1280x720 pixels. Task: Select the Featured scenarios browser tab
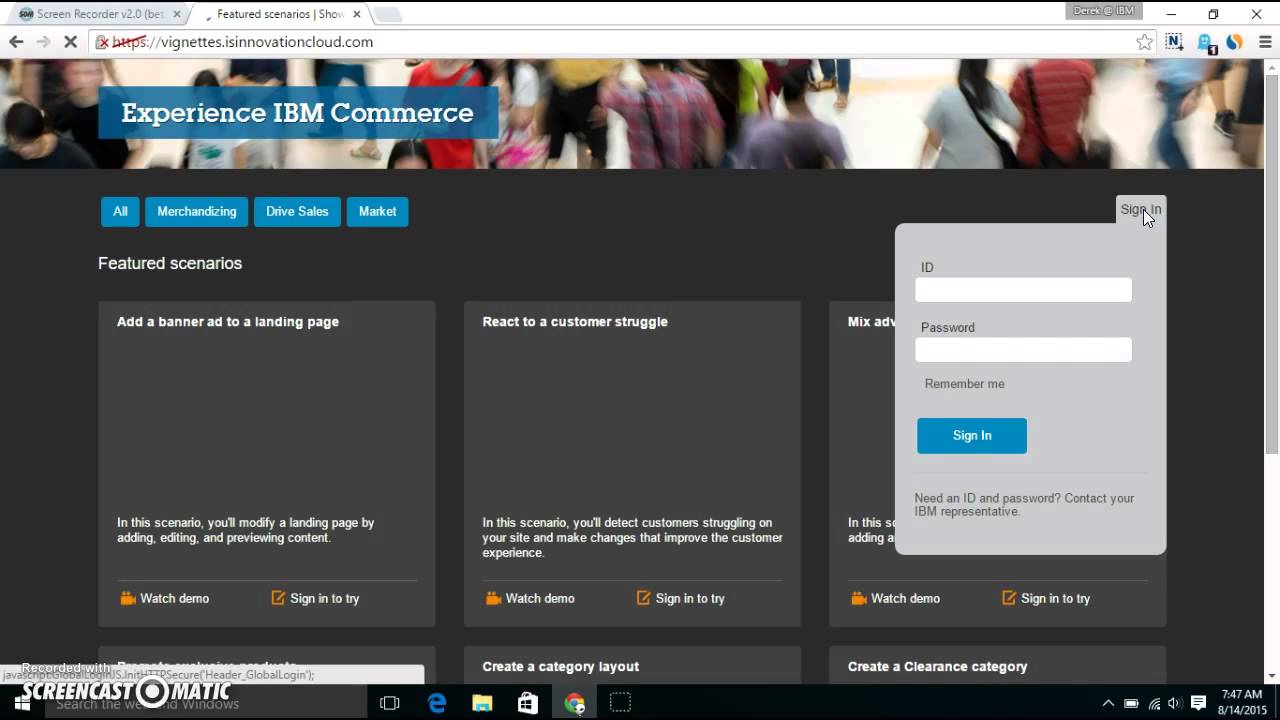click(280, 14)
